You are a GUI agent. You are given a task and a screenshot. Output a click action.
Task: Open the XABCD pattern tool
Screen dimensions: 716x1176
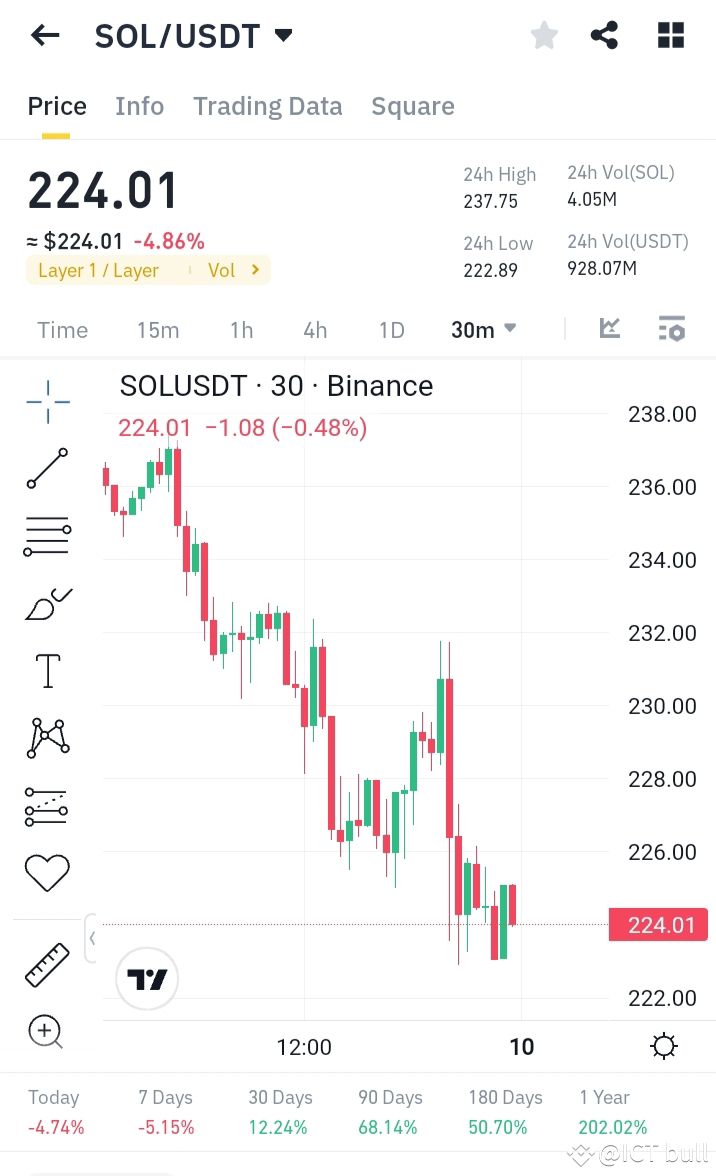(46, 737)
